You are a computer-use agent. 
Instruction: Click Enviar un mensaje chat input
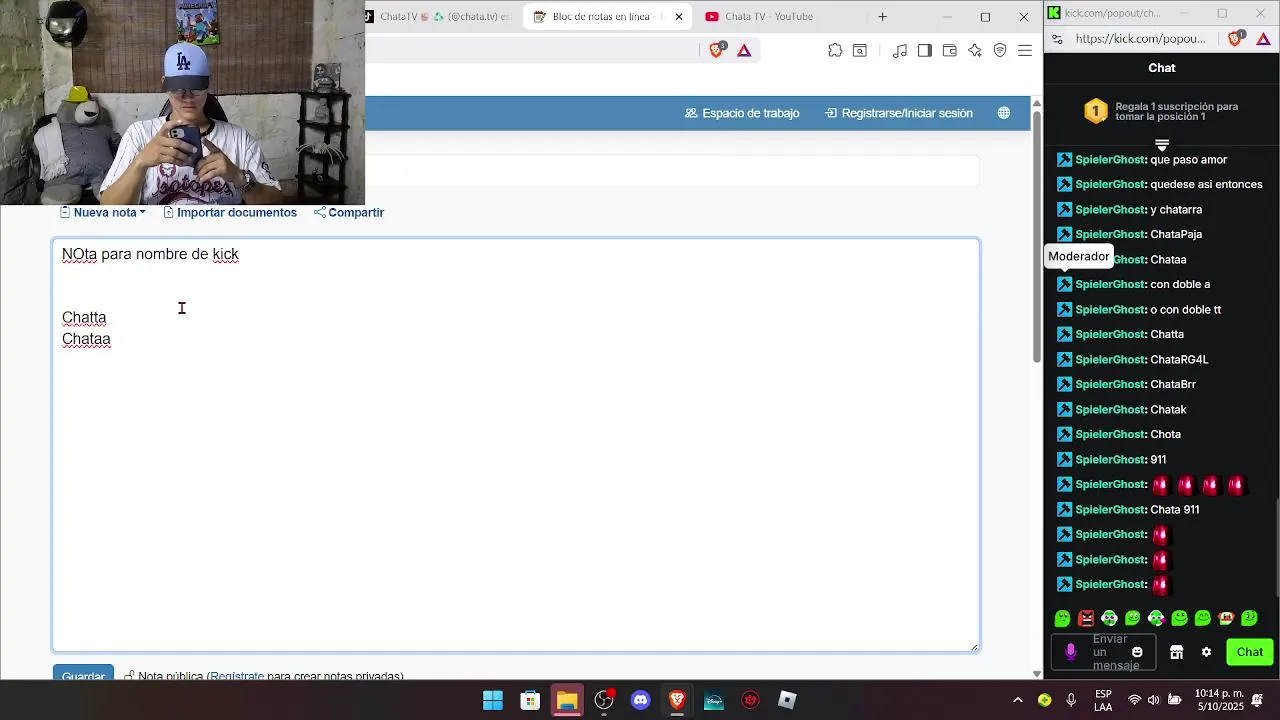(1110, 652)
